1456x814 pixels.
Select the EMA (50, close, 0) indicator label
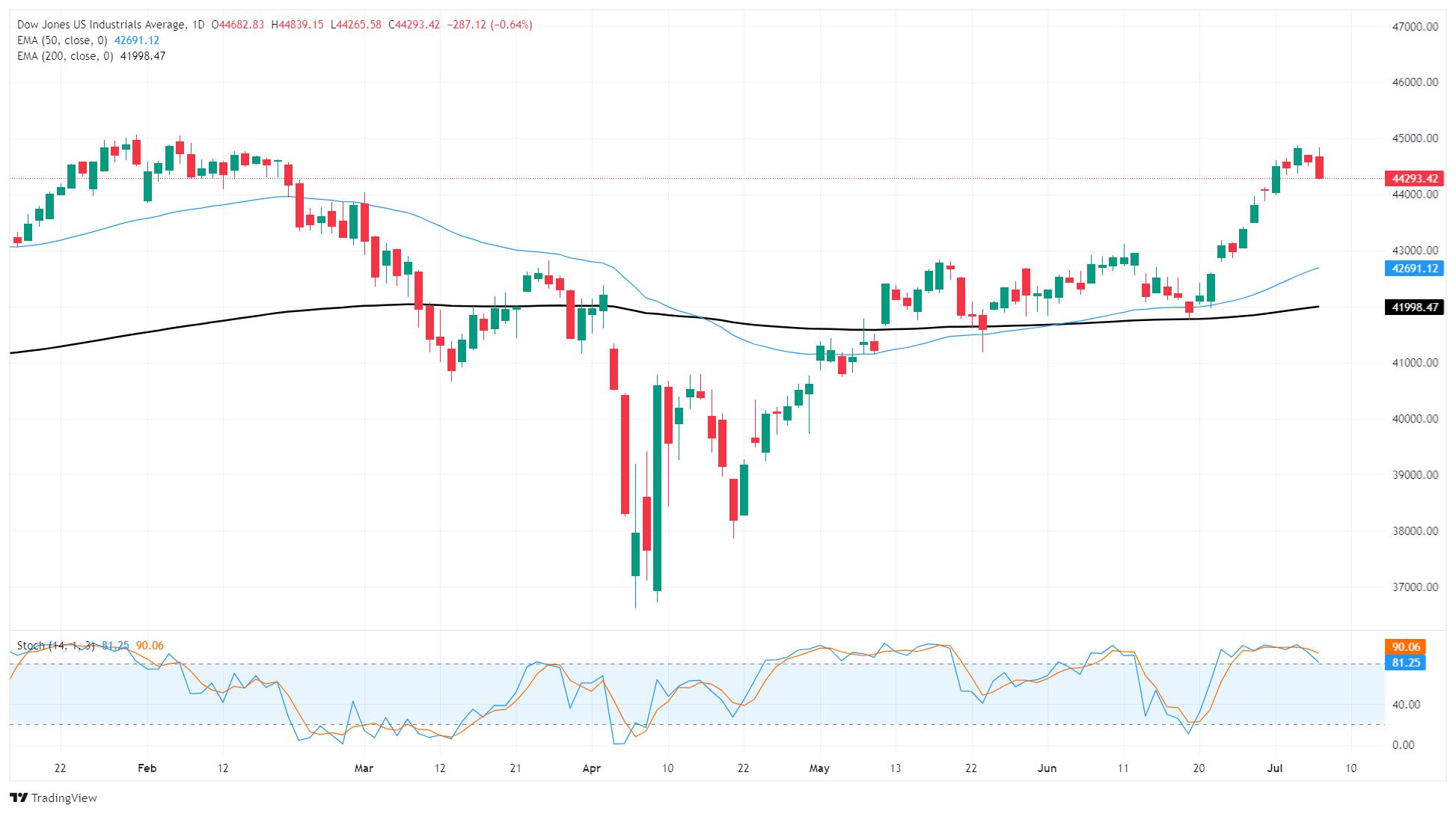click(61, 40)
